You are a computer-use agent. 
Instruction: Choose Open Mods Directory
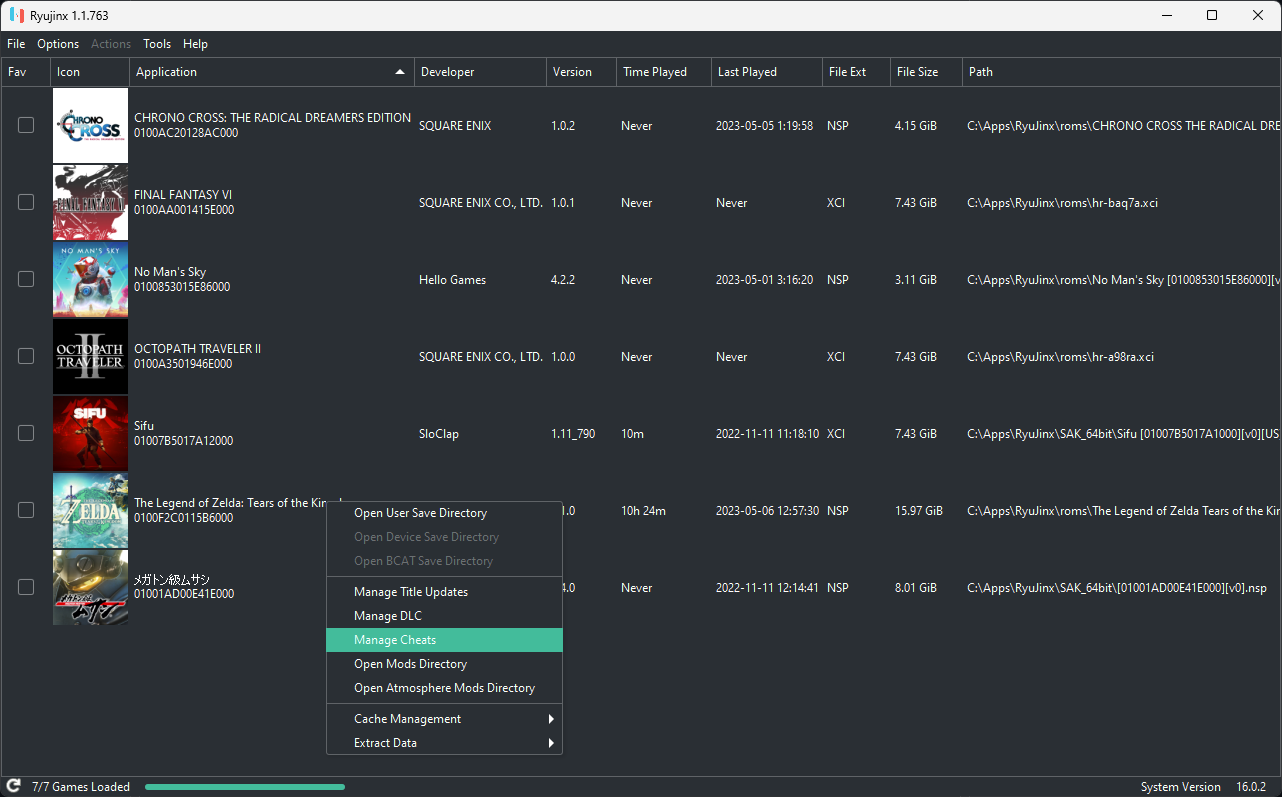tap(444, 664)
